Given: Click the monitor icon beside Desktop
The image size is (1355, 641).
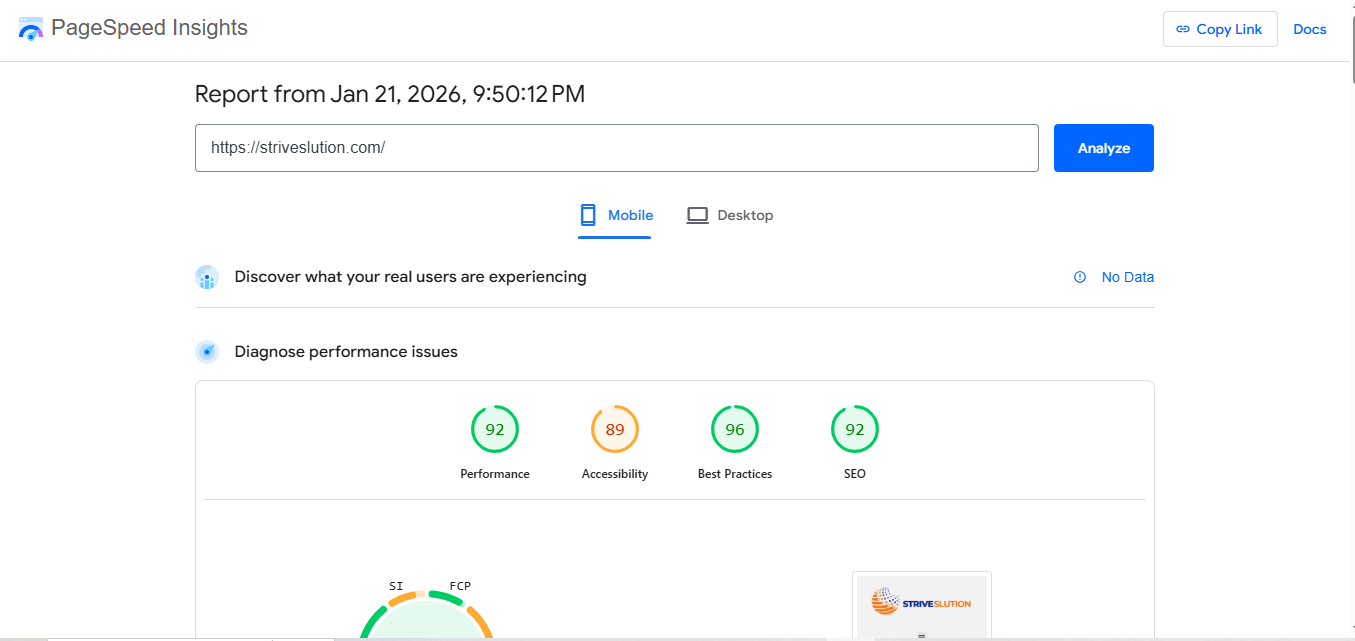Looking at the screenshot, I should tap(698, 214).
